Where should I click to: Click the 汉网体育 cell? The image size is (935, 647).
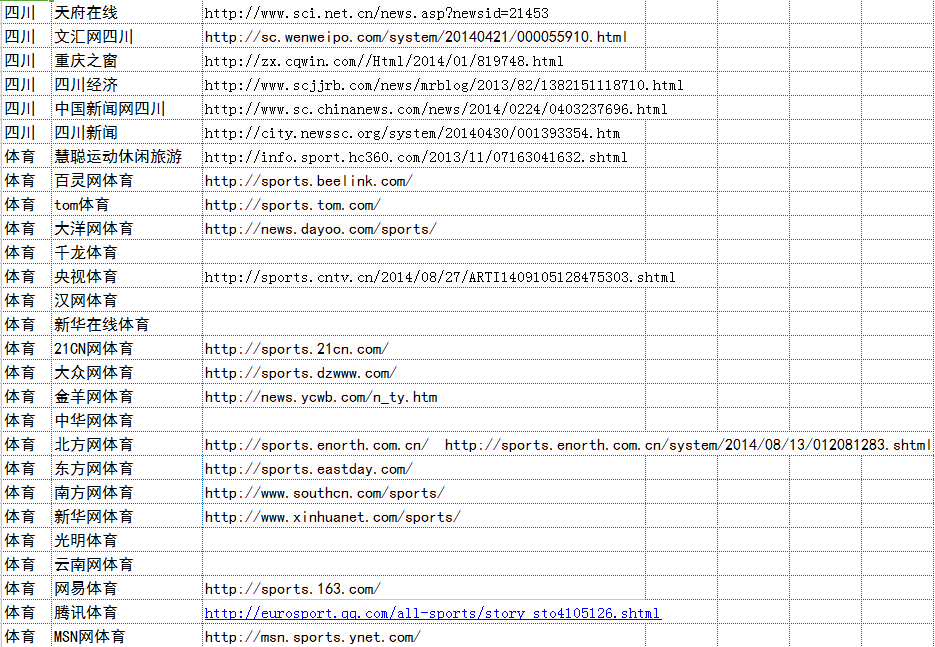[x=126, y=300]
